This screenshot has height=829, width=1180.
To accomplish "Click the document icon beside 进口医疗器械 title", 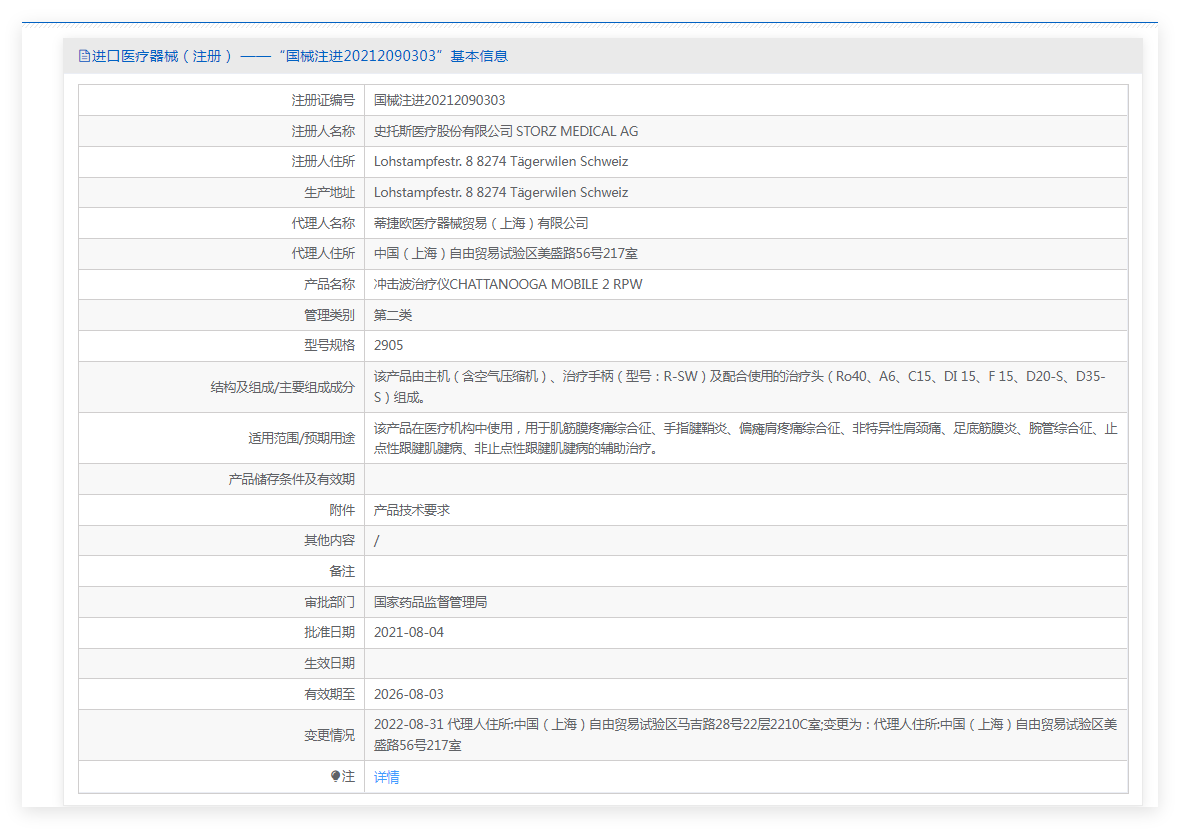I will [x=84, y=56].
